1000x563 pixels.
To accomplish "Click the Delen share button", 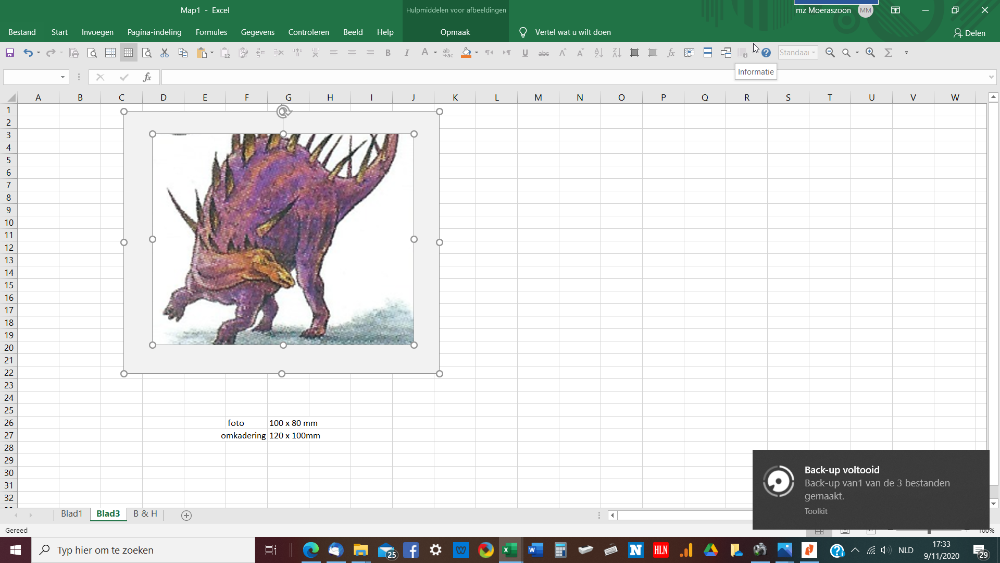I will pos(969,32).
